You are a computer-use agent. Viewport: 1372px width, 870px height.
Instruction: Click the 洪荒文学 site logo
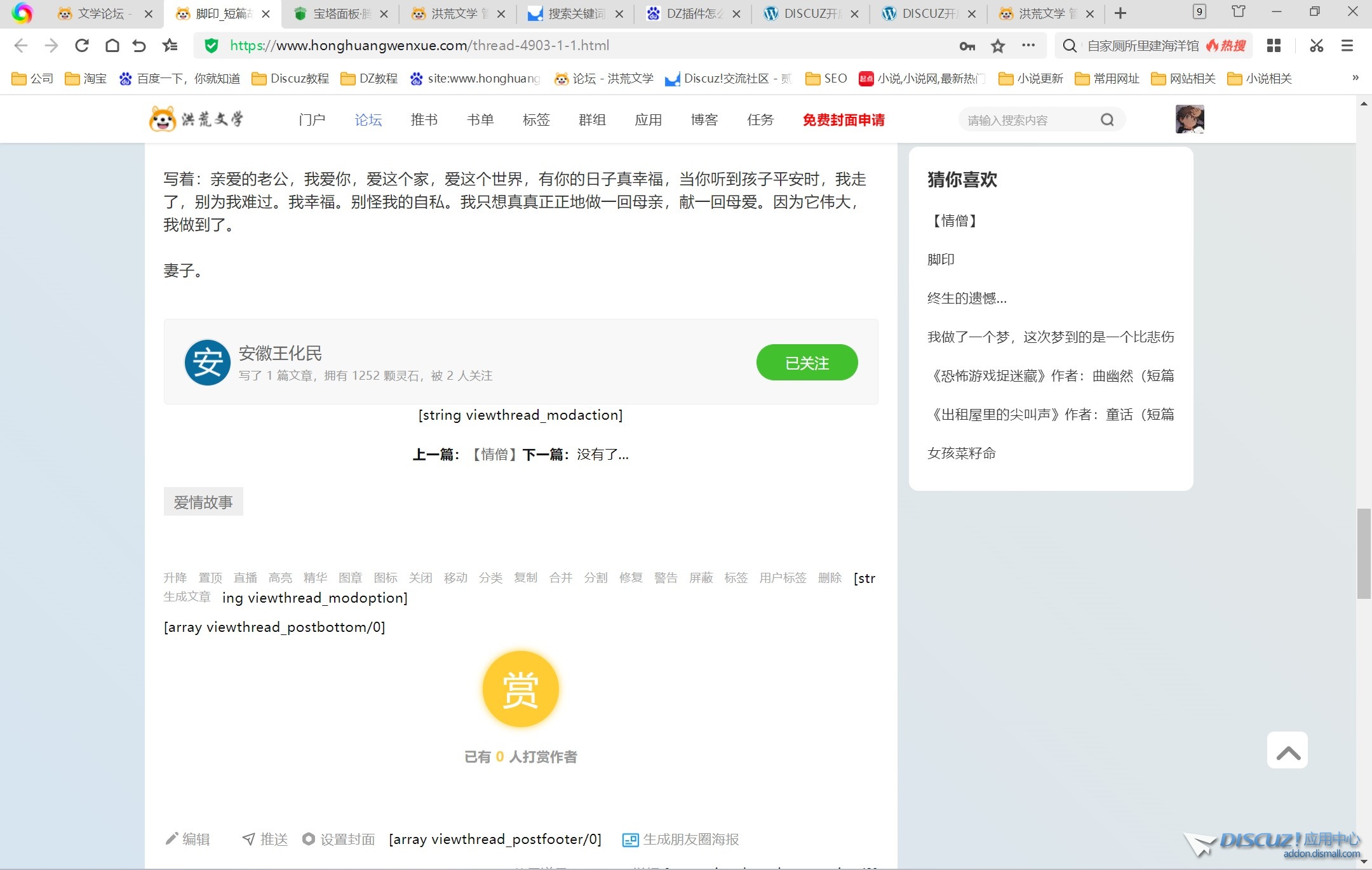(x=197, y=119)
